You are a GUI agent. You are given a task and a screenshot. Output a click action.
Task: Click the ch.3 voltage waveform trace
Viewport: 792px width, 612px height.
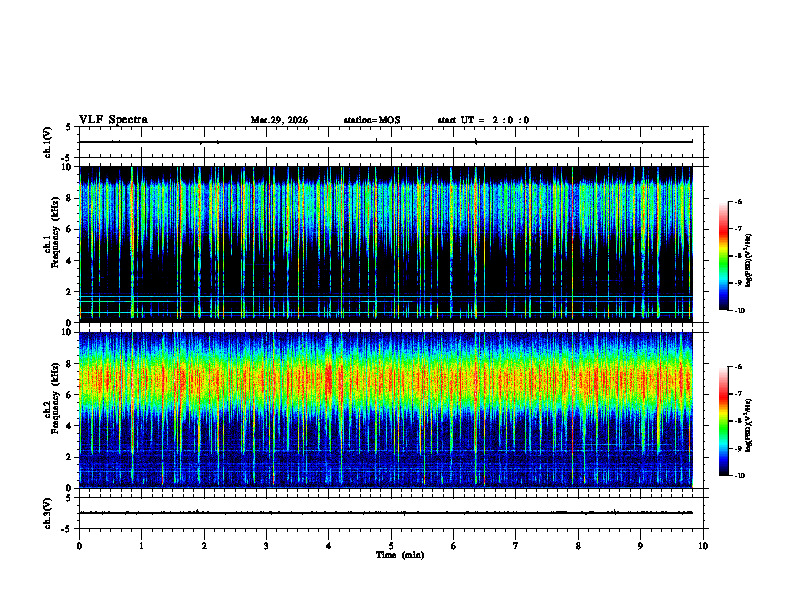pyautogui.click(x=385, y=513)
